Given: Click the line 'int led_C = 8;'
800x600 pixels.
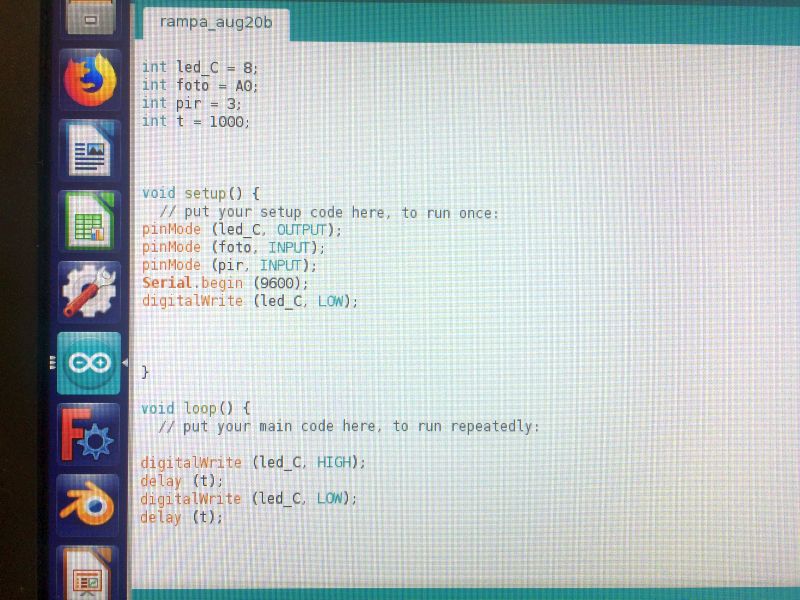Looking at the screenshot, I should (199, 67).
